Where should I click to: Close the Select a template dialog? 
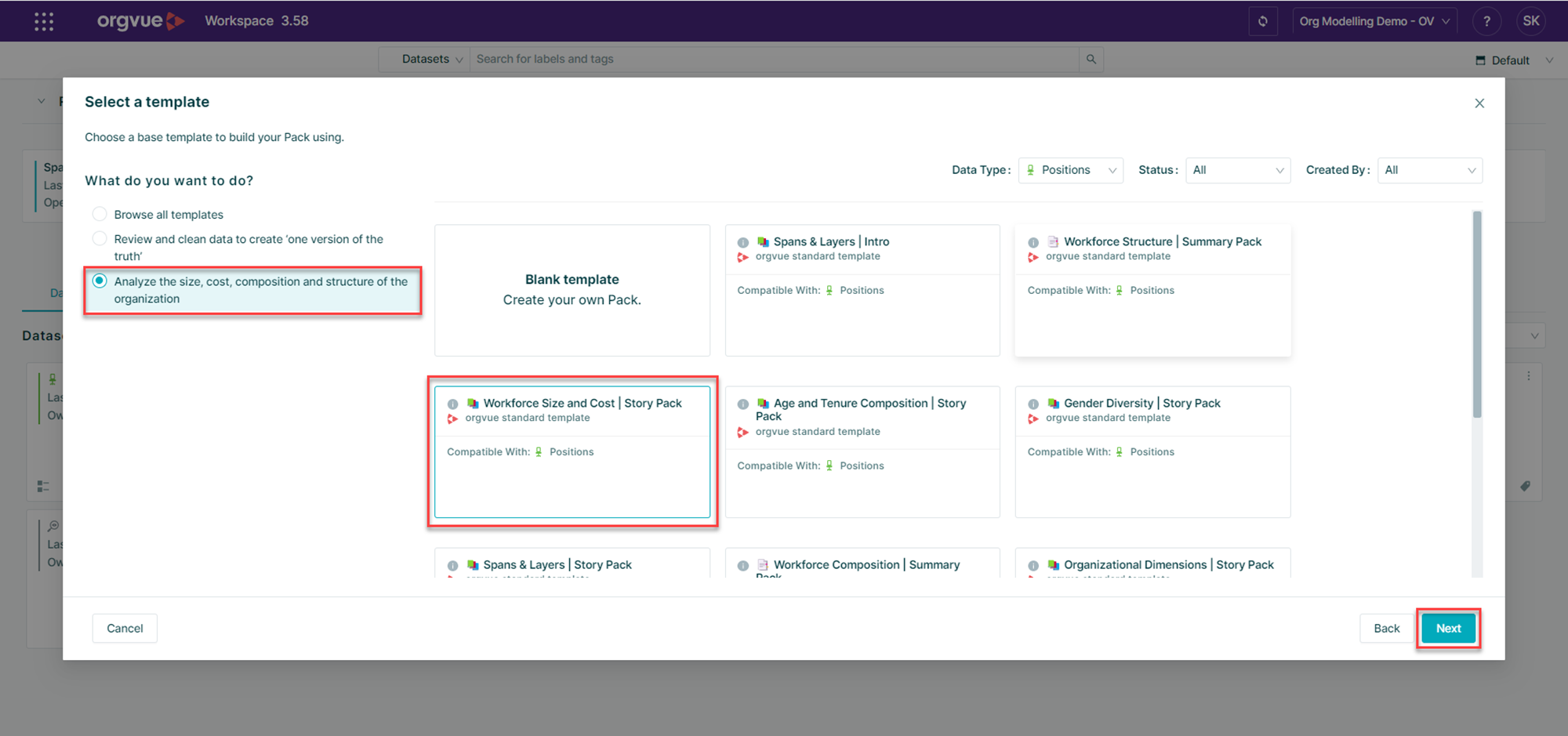[1479, 103]
